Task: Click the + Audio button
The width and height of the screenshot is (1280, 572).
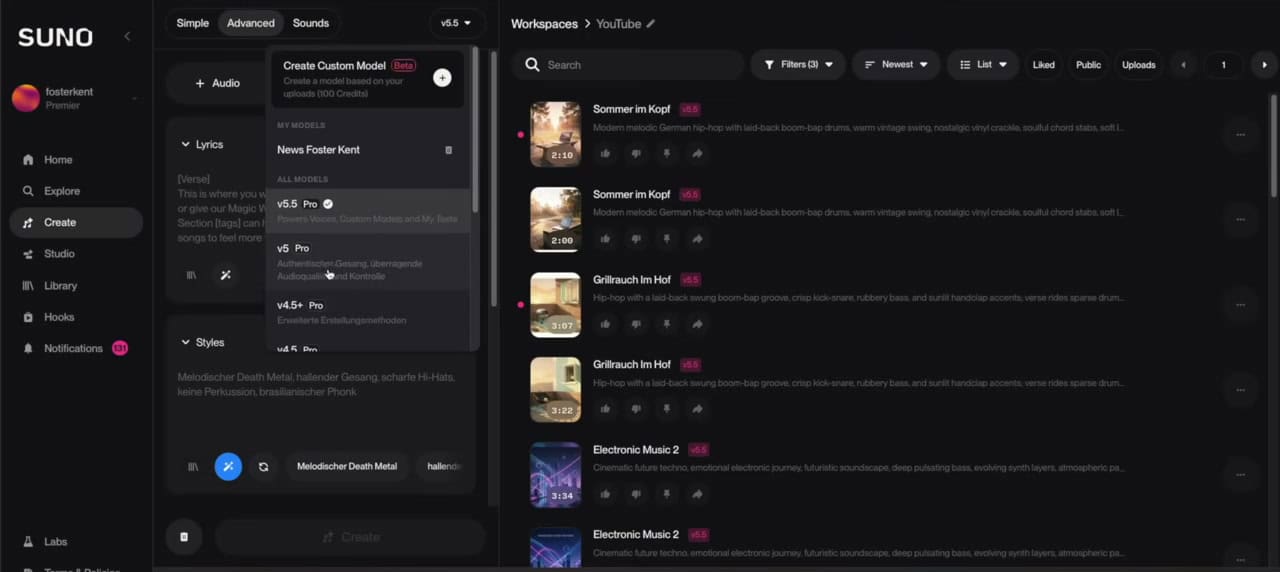Action: (x=217, y=83)
